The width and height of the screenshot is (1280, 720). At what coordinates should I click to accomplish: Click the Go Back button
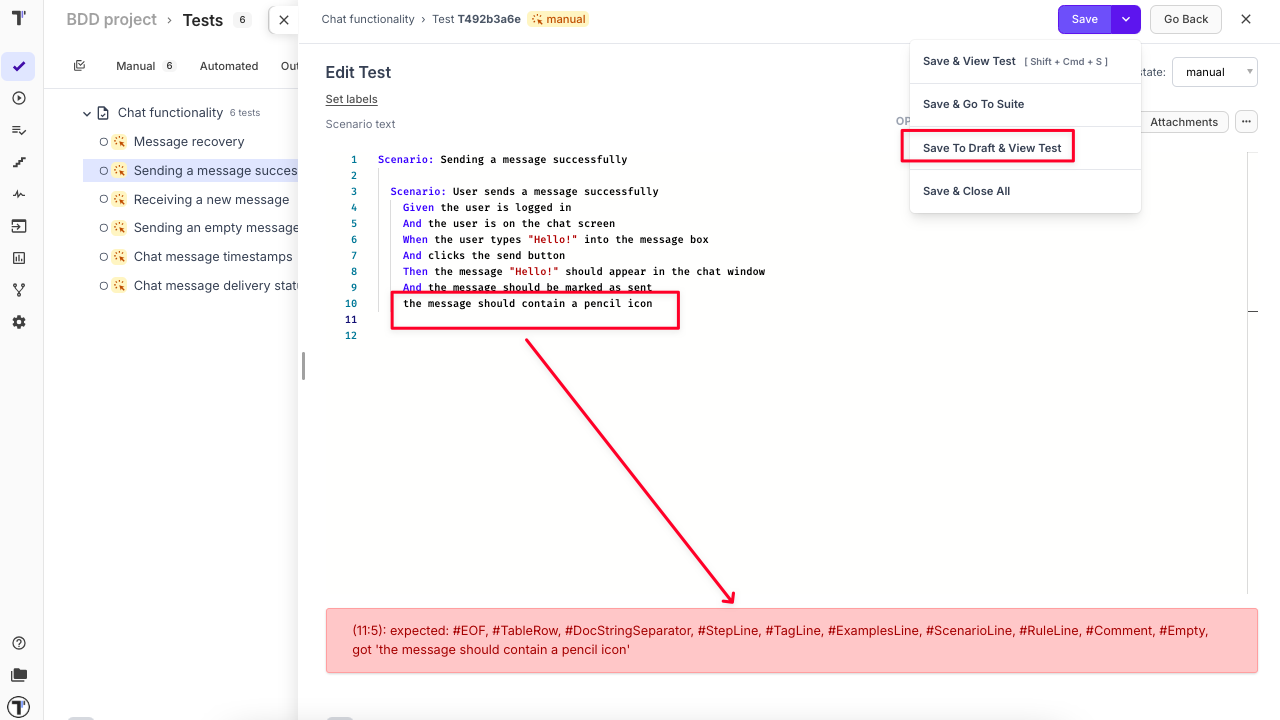coord(1185,19)
